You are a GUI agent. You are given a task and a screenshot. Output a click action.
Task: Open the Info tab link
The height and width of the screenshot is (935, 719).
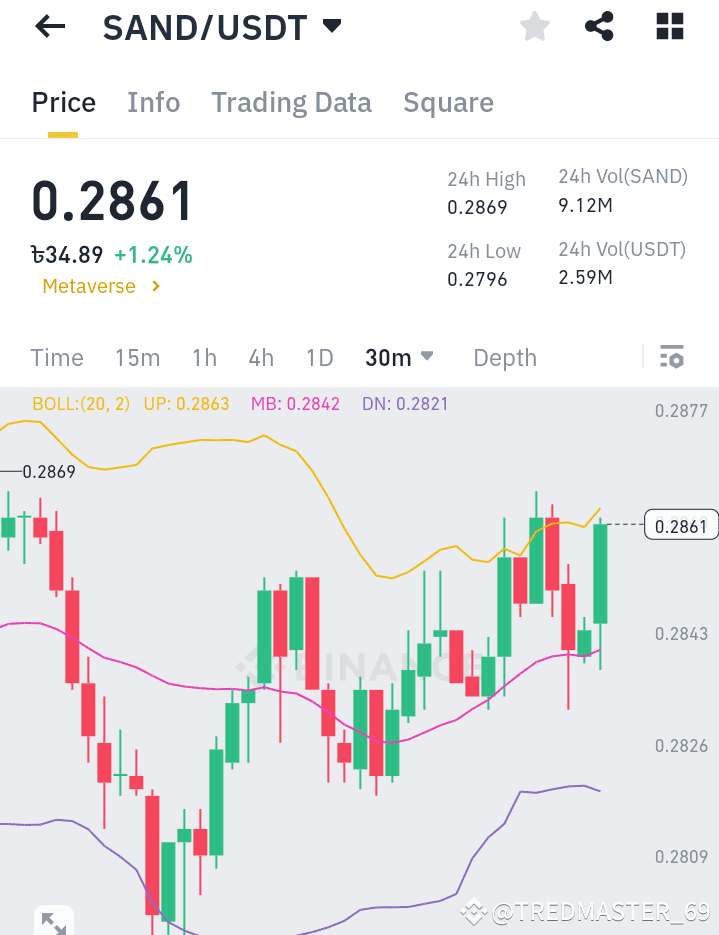(x=153, y=102)
